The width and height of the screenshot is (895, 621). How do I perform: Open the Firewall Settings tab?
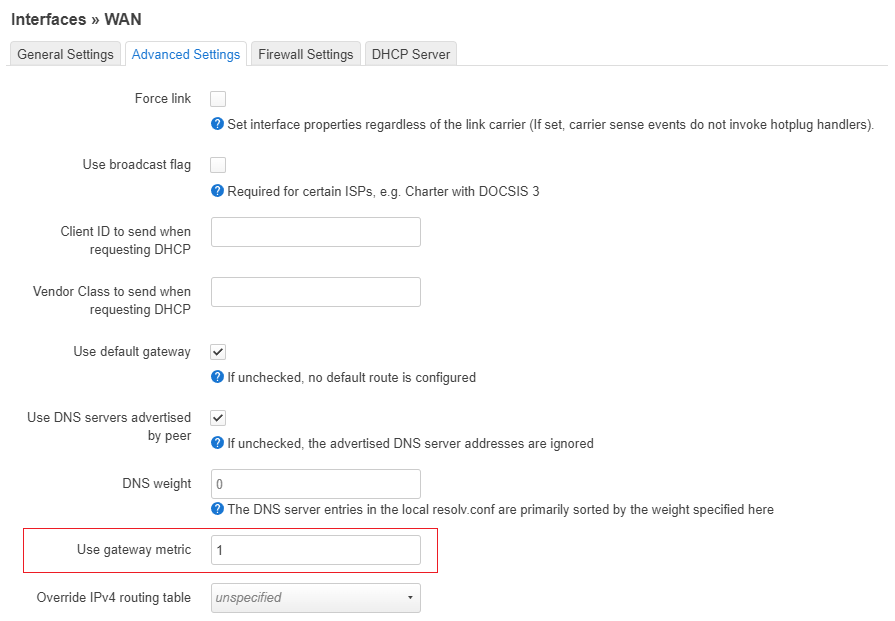(306, 54)
